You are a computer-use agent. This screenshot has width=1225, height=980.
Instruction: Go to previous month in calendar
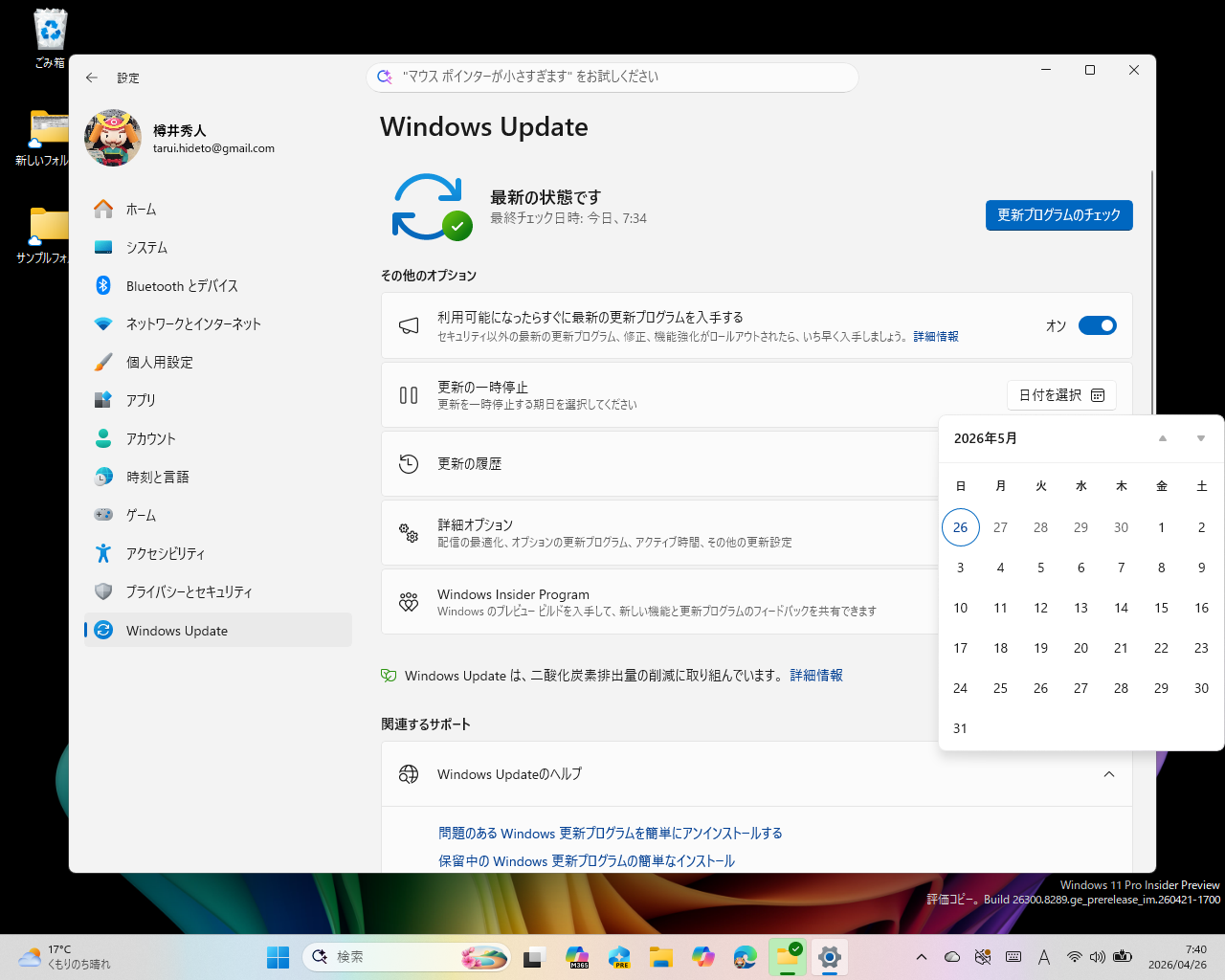1163,438
